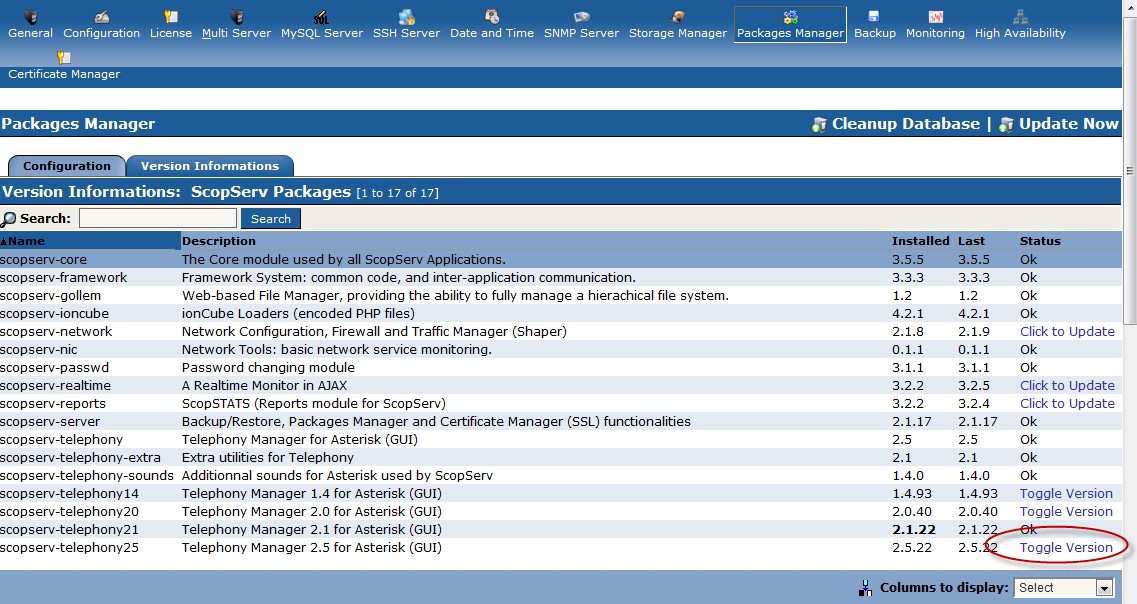The width and height of the screenshot is (1137, 604).
Task: Open the SSH Server icon
Action: coord(407,16)
